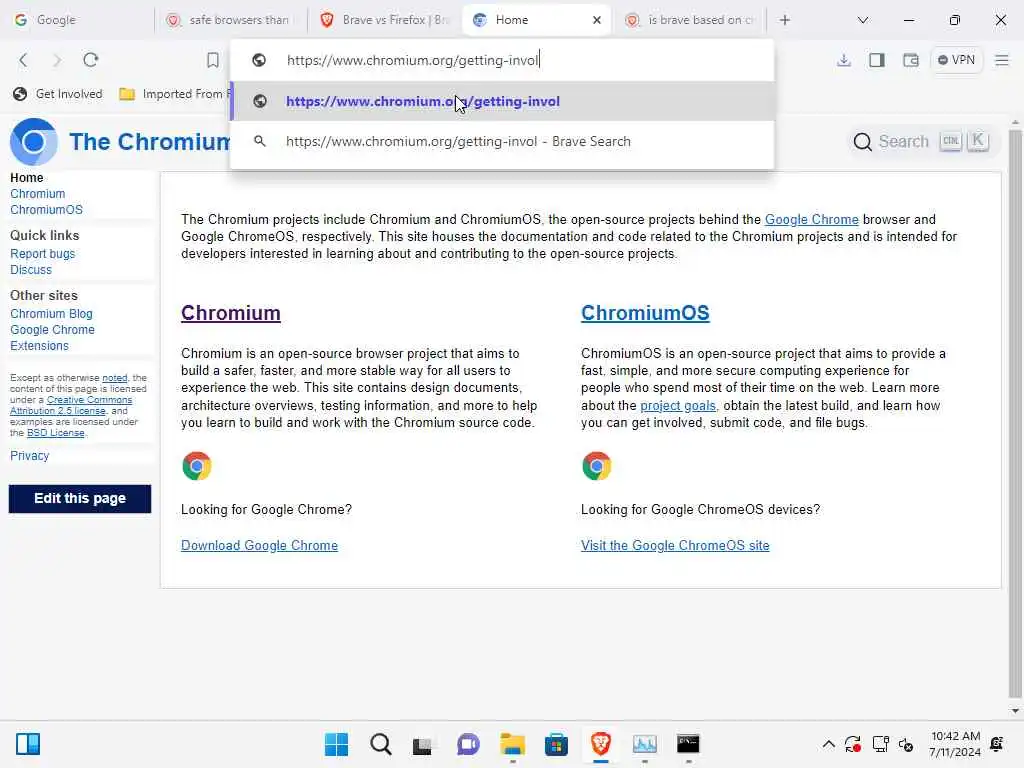This screenshot has height=768, width=1024.
Task: Open the Chromium Blog link
Action: 51,313
